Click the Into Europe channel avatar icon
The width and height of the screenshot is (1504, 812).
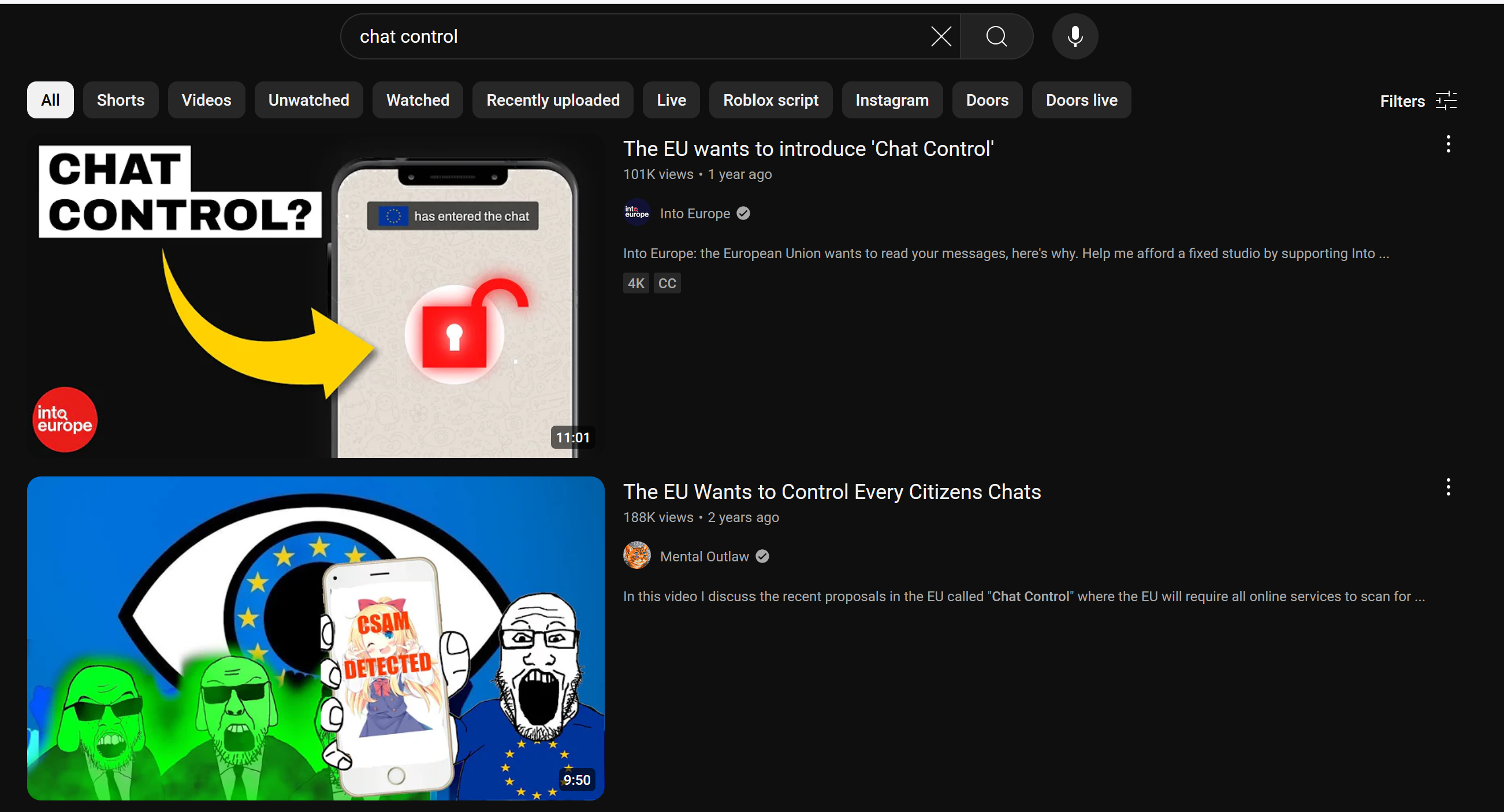[636, 213]
